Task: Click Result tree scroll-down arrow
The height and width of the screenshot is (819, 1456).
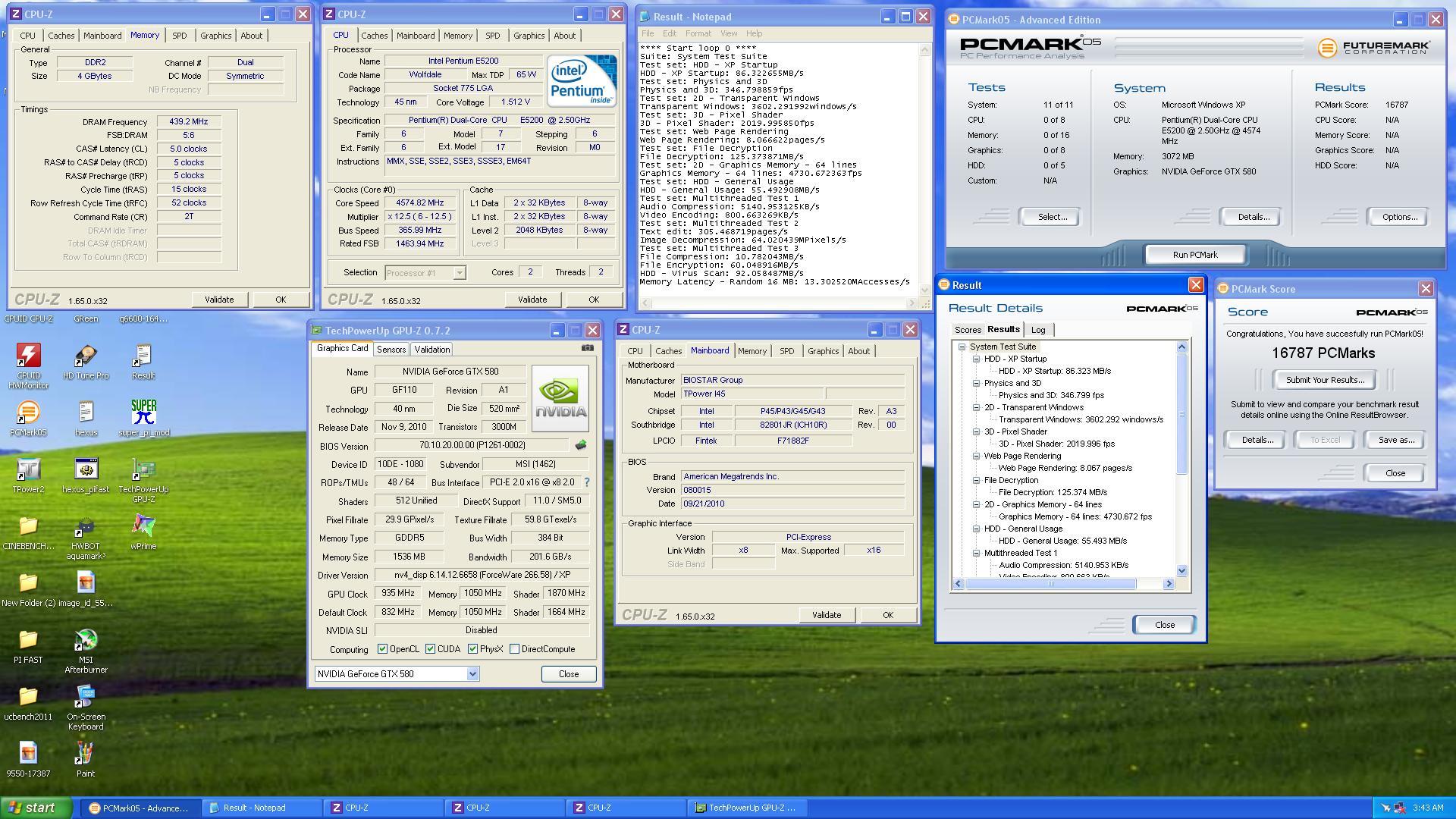Action: point(1181,570)
